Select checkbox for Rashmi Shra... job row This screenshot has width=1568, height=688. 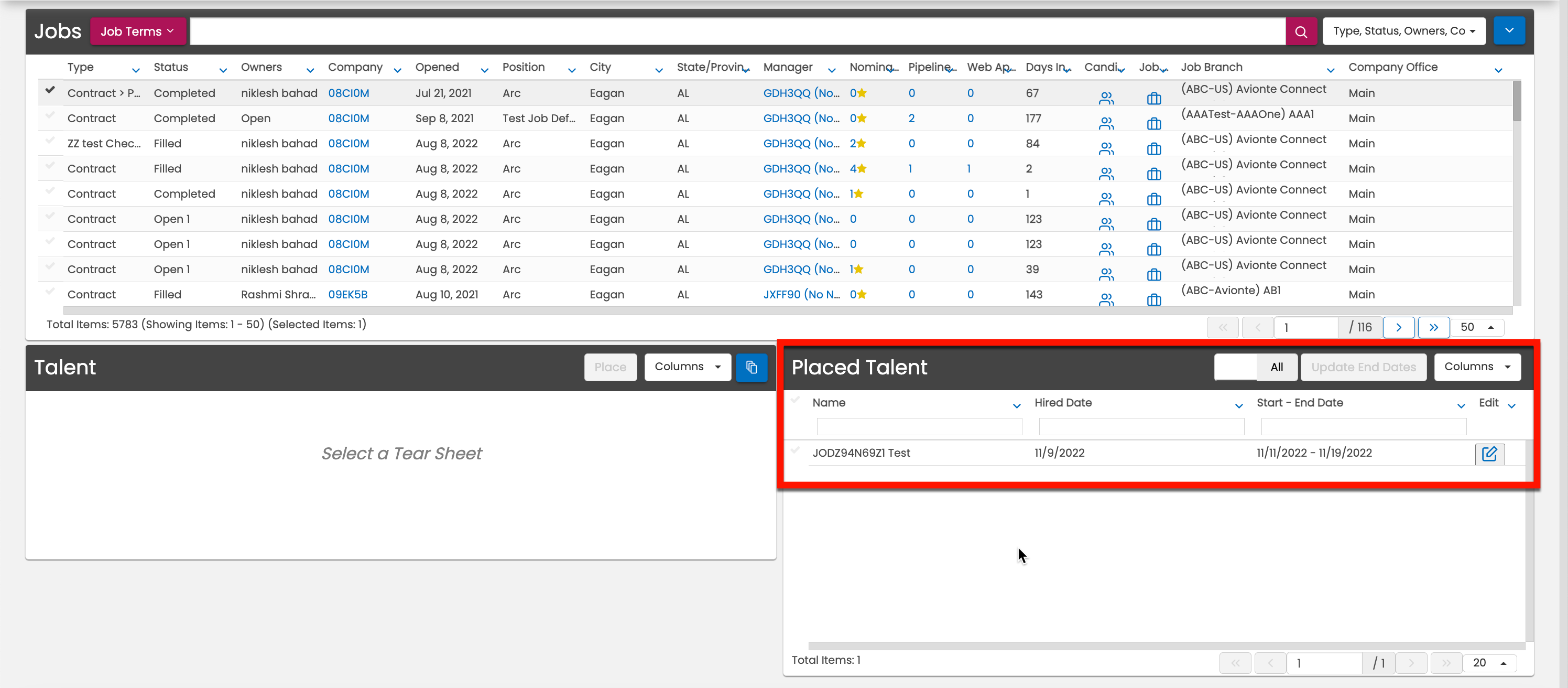point(50,291)
